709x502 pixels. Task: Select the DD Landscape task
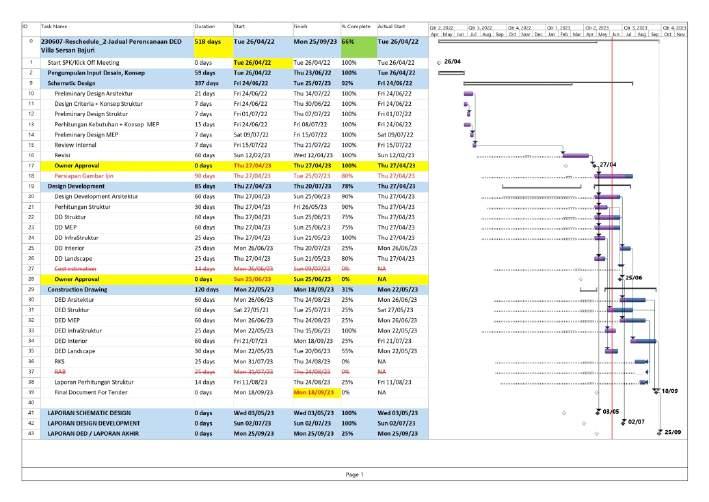73,259
